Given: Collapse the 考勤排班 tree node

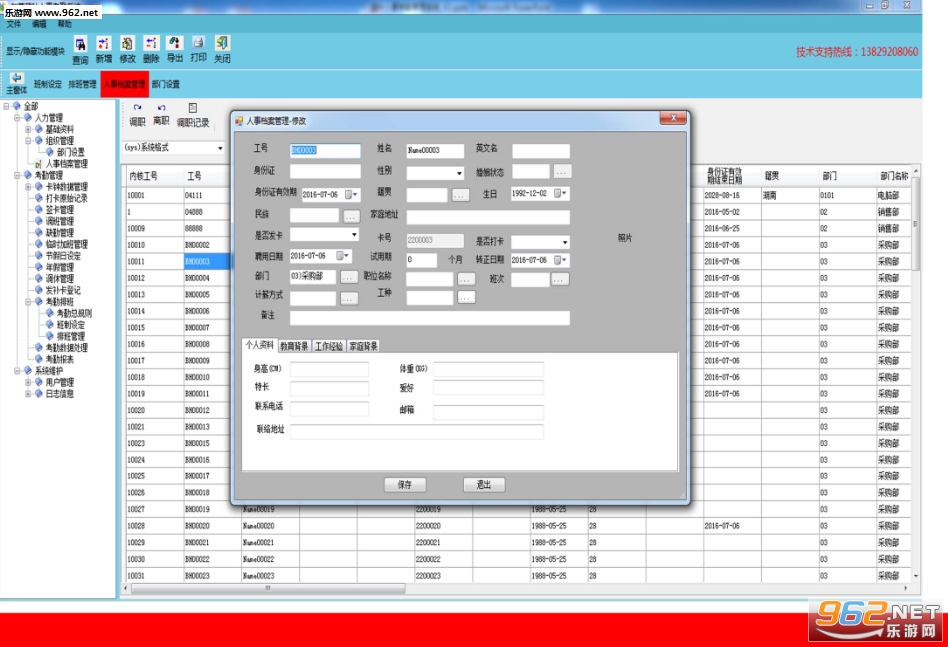Looking at the screenshot, I should pos(28,301).
